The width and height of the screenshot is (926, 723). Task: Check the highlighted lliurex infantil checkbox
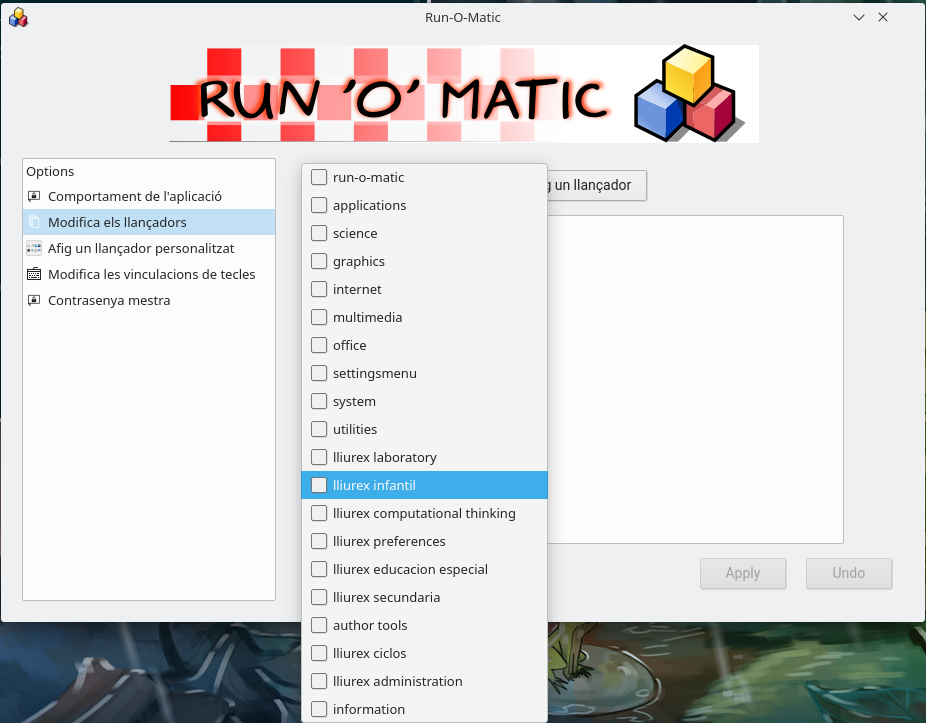click(x=319, y=485)
